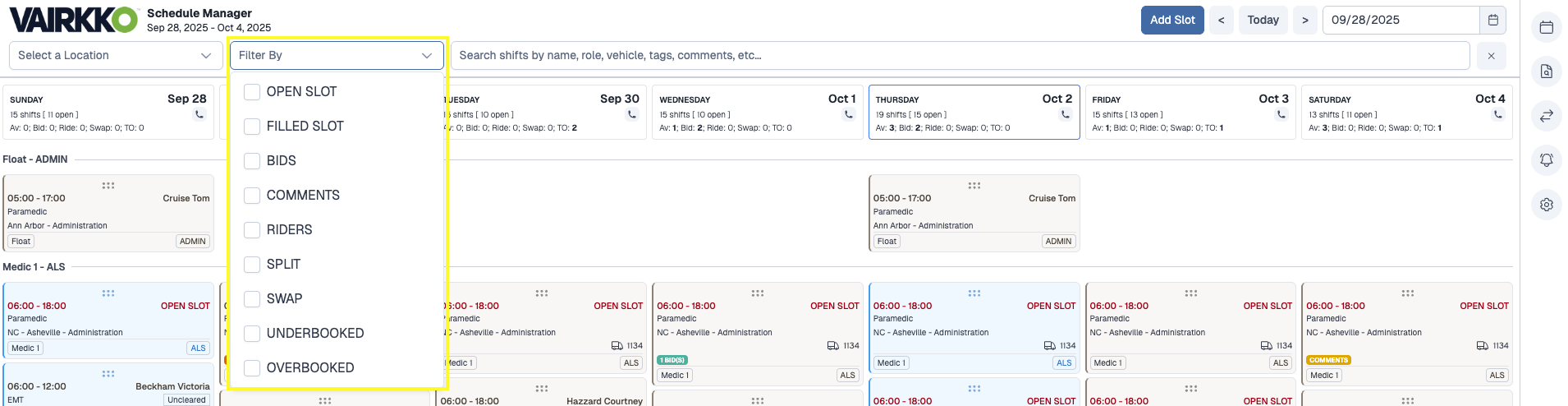Open the calendar icon in right sidebar
The image size is (1568, 406).
click(1546, 27)
